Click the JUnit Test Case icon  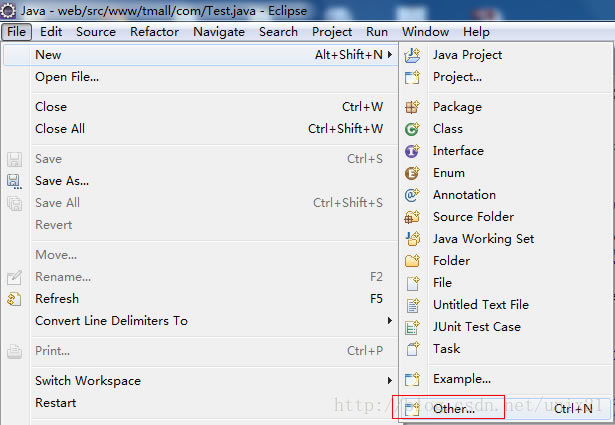click(x=412, y=327)
